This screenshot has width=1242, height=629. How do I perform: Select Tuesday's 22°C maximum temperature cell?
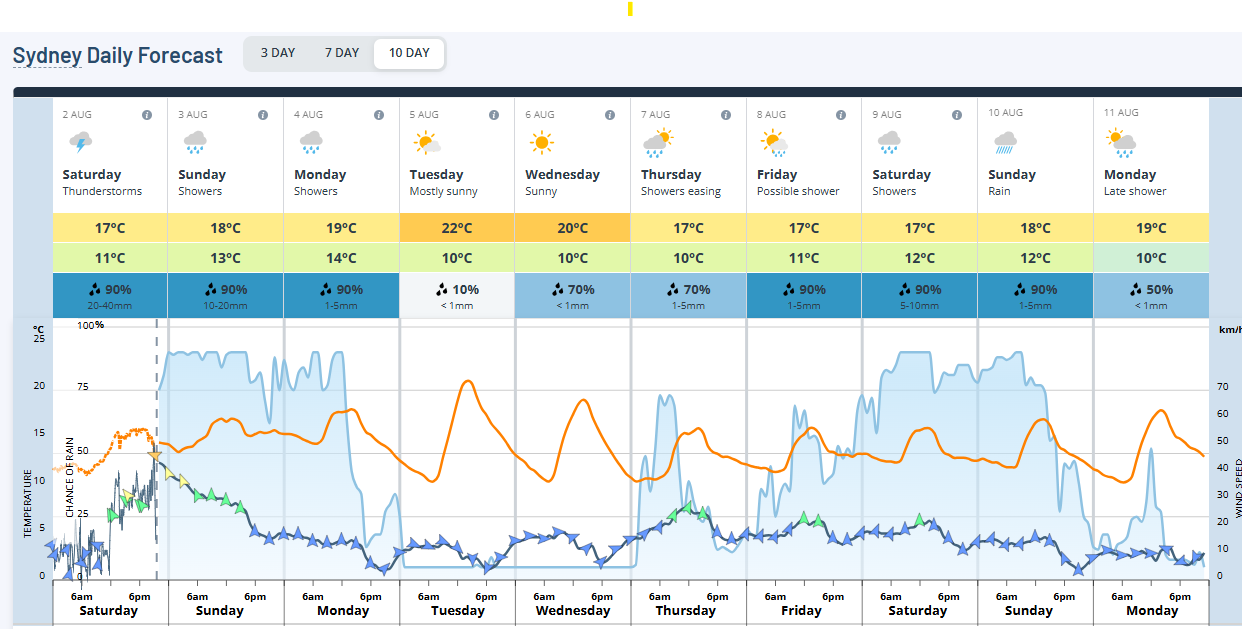[x=456, y=227]
